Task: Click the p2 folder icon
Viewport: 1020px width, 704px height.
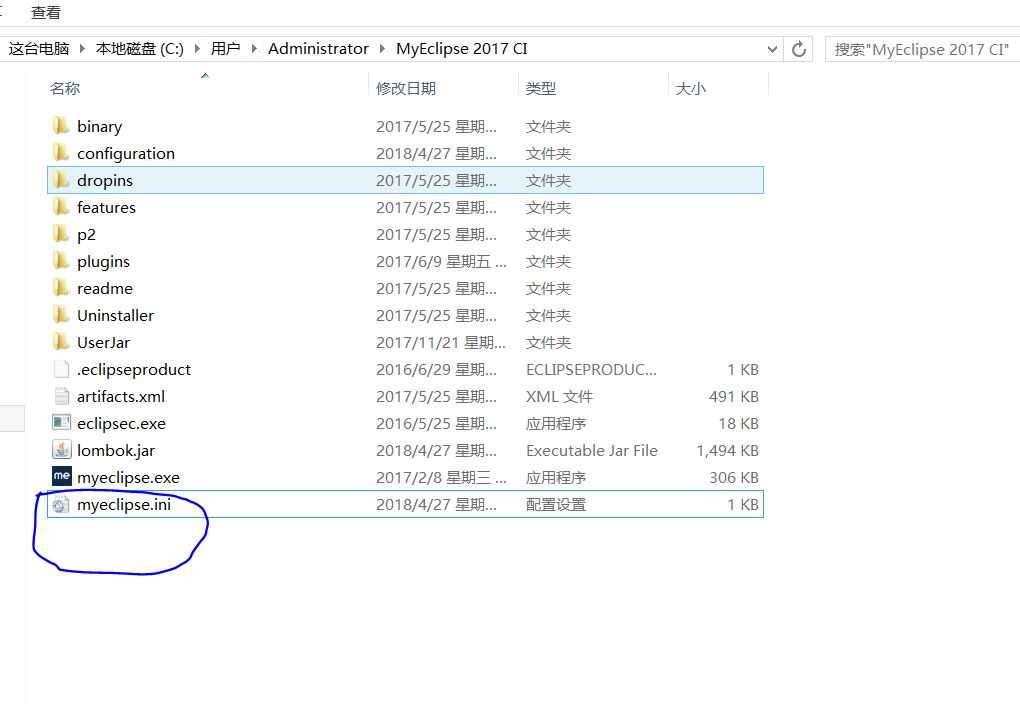Action: pyautogui.click(x=60, y=234)
